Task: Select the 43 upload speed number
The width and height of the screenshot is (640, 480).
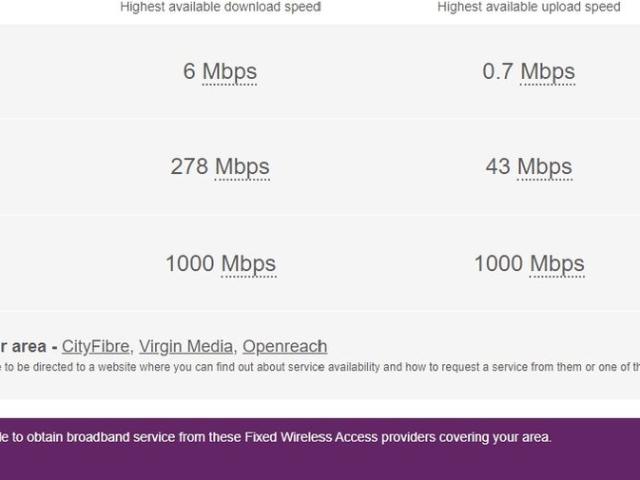Action: (498, 167)
